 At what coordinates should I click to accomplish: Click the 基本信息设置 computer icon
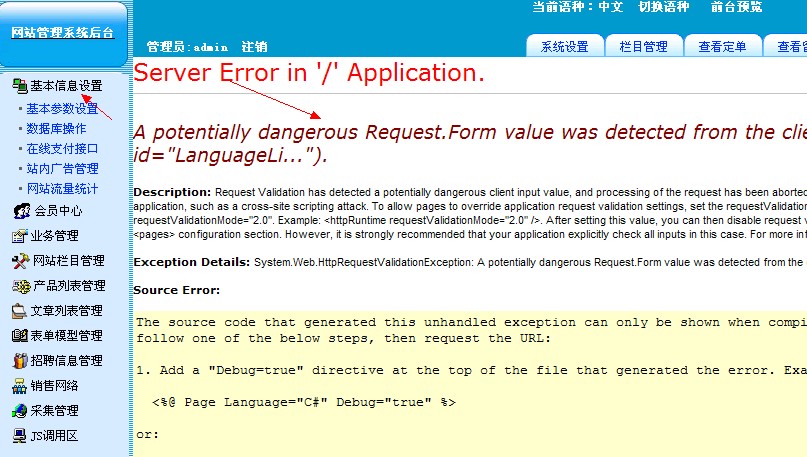pyautogui.click(x=19, y=86)
